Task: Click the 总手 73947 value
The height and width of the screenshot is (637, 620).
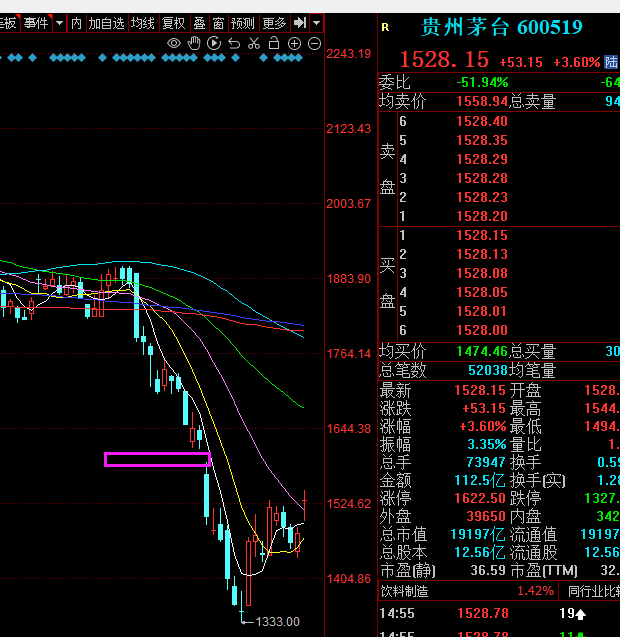Action: pyautogui.click(x=486, y=462)
